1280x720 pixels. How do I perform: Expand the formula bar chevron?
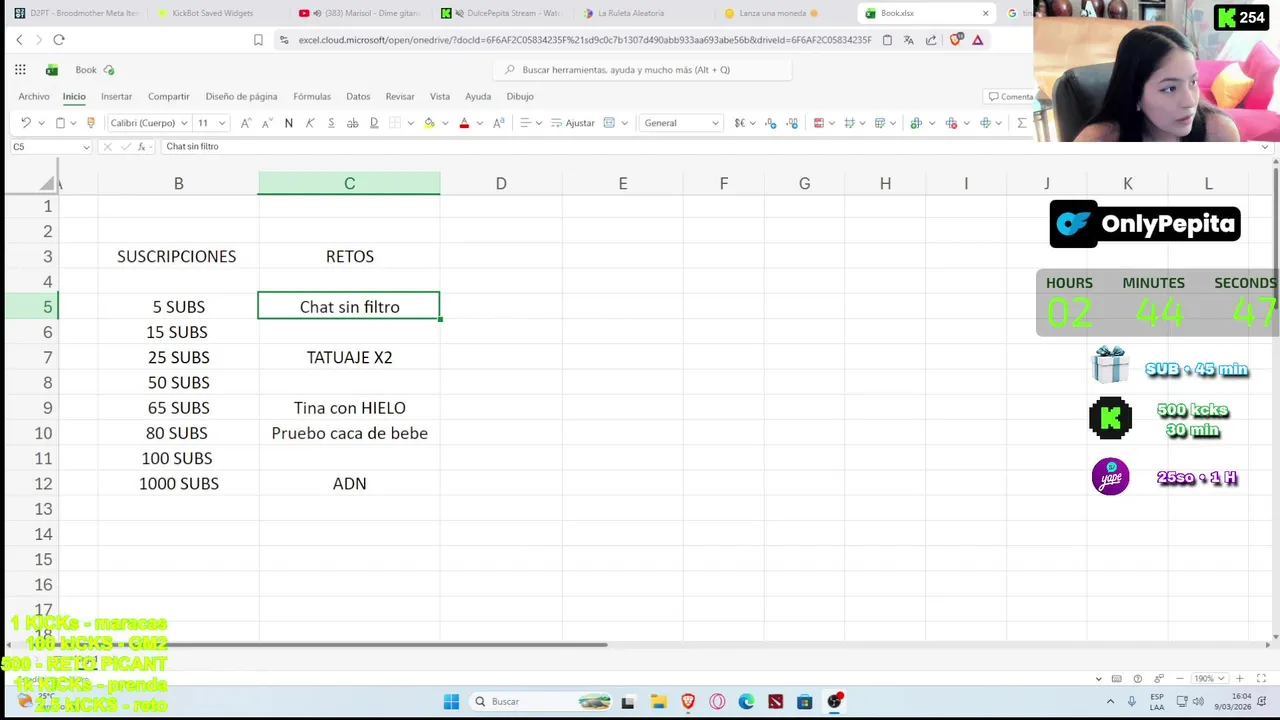1265,147
